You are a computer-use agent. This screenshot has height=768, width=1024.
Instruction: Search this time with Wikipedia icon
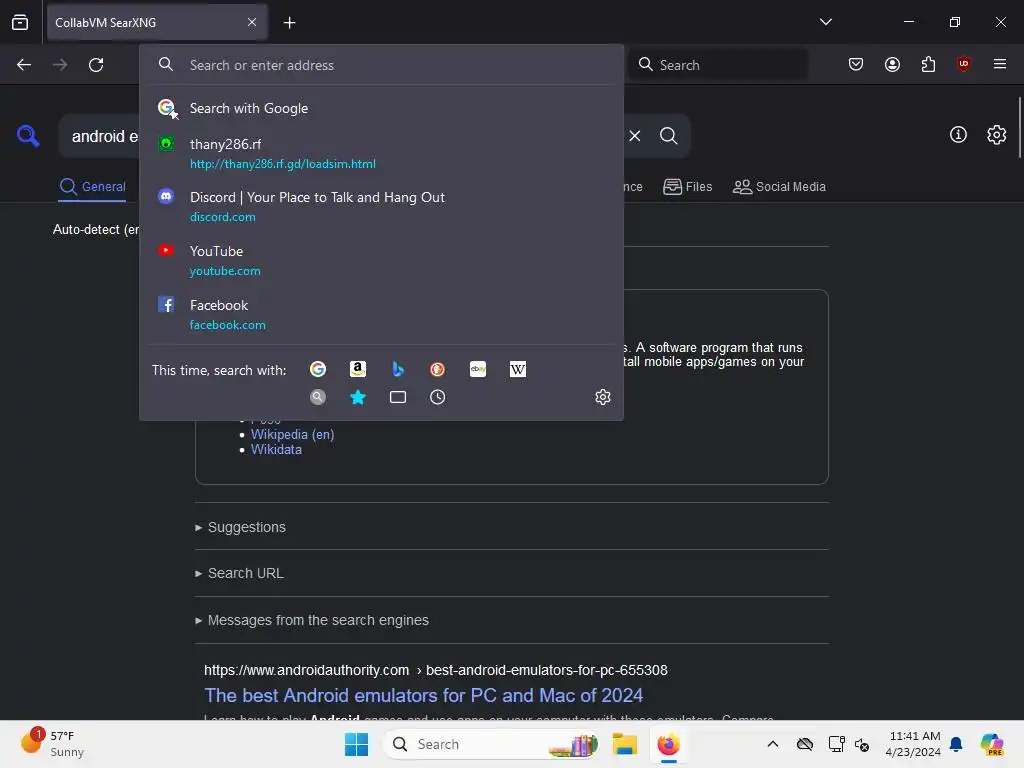518,370
